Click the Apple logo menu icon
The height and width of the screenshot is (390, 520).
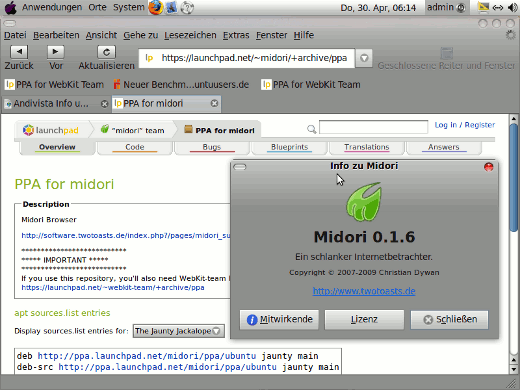10,8
